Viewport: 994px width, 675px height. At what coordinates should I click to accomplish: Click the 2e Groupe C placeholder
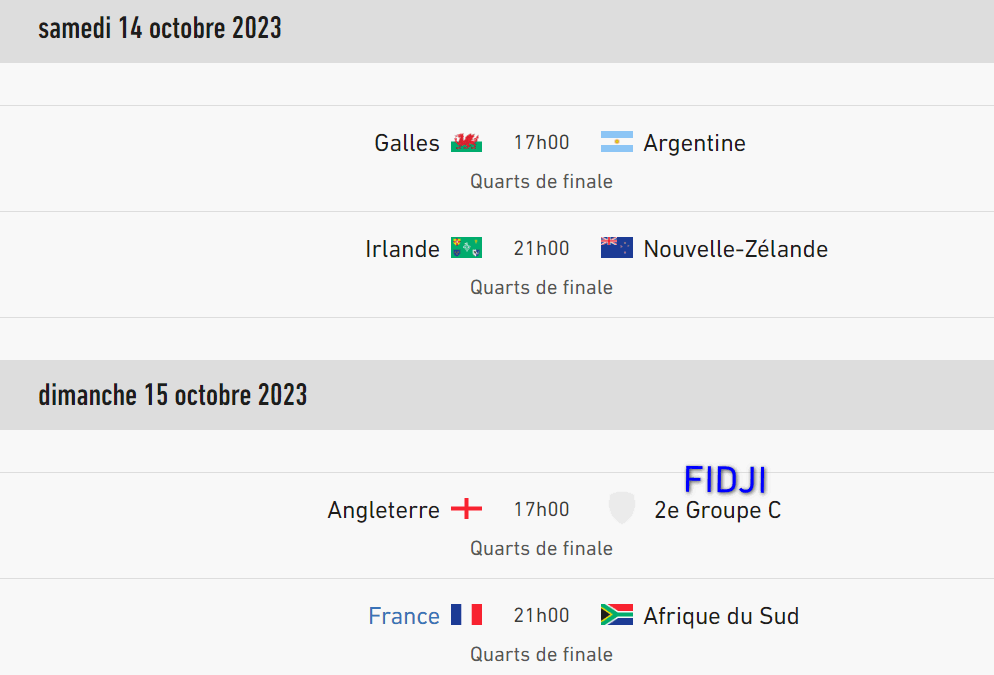pos(717,510)
